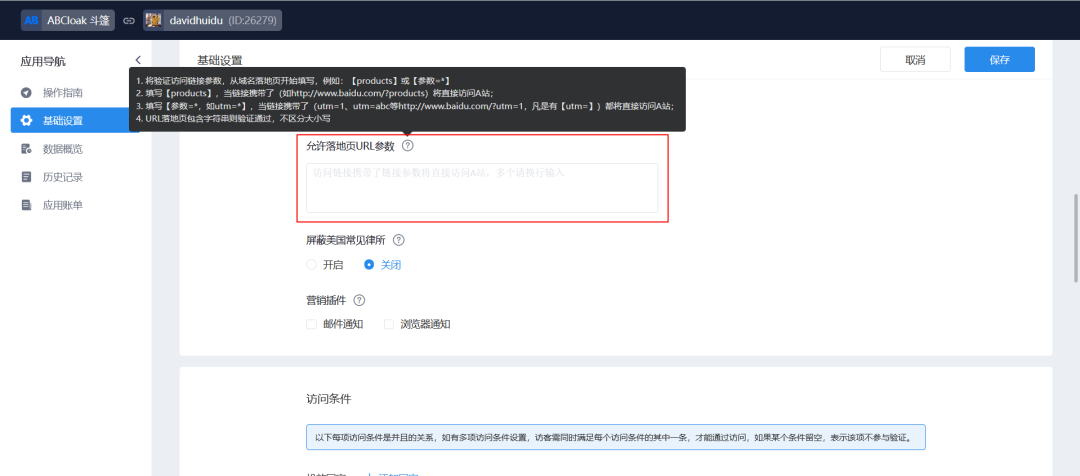Click the 应用导航 sidebar heading
The height and width of the screenshot is (476, 1080).
(x=43, y=61)
